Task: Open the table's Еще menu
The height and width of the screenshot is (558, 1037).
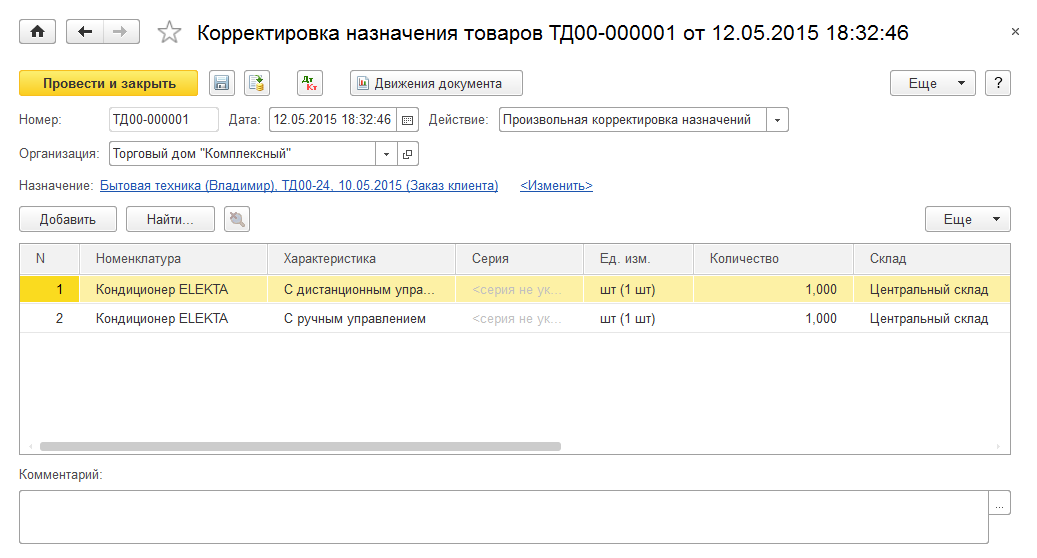Action: point(967,219)
